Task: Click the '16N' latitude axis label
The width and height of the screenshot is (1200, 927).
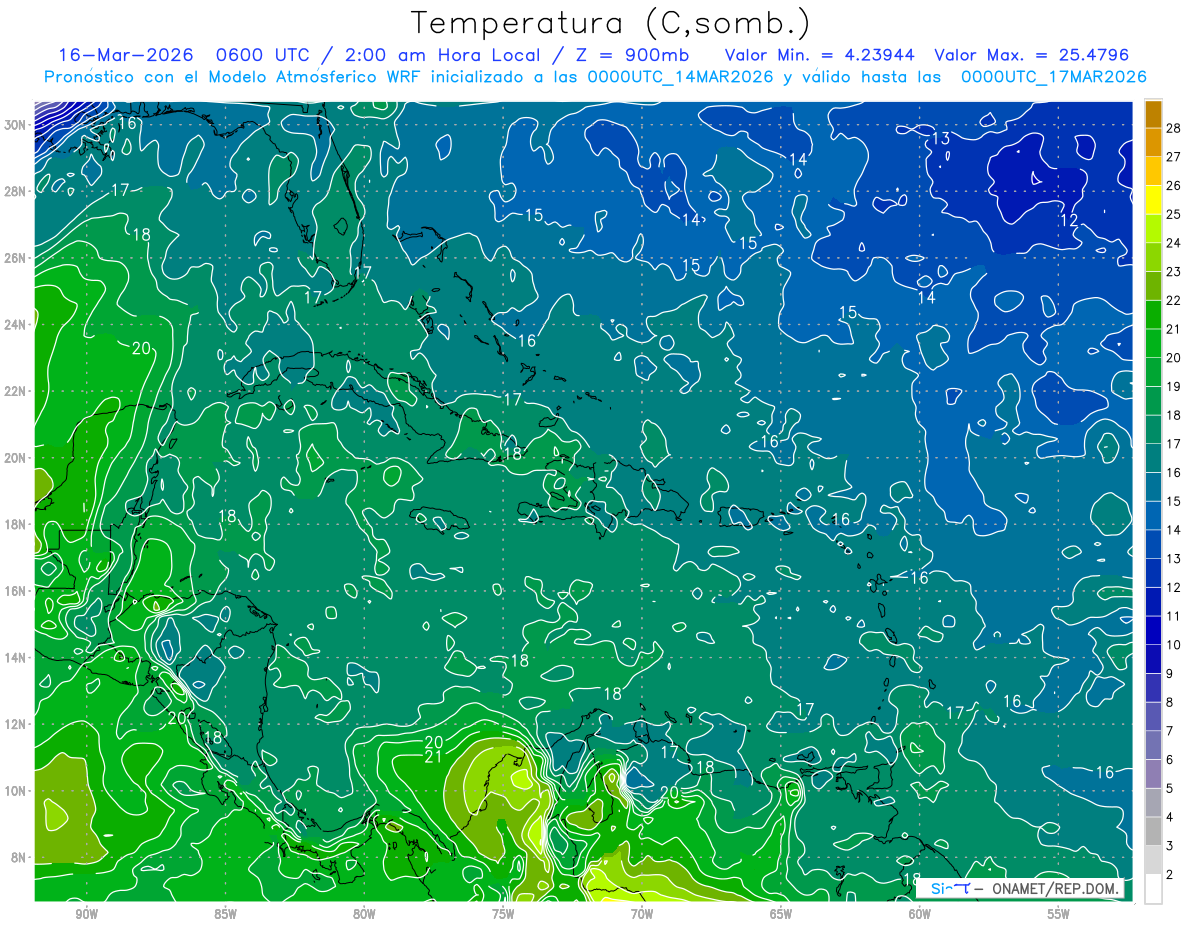Action: [15, 591]
